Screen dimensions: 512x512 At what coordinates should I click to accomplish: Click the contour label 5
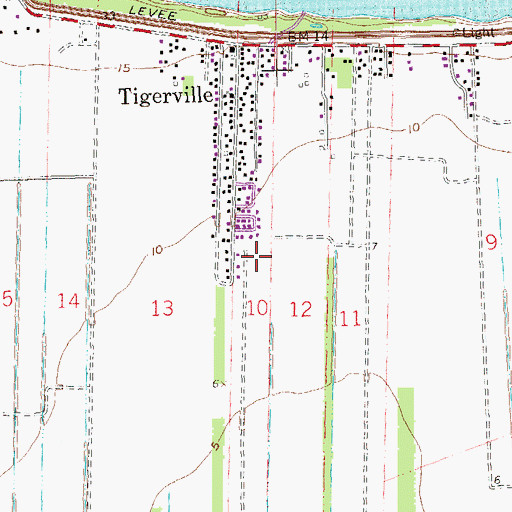(216, 446)
